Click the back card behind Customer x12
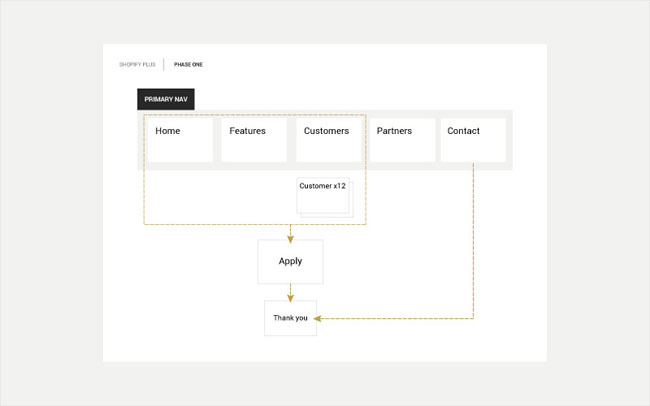This screenshot has height=406, width=650. pos(352,214)
